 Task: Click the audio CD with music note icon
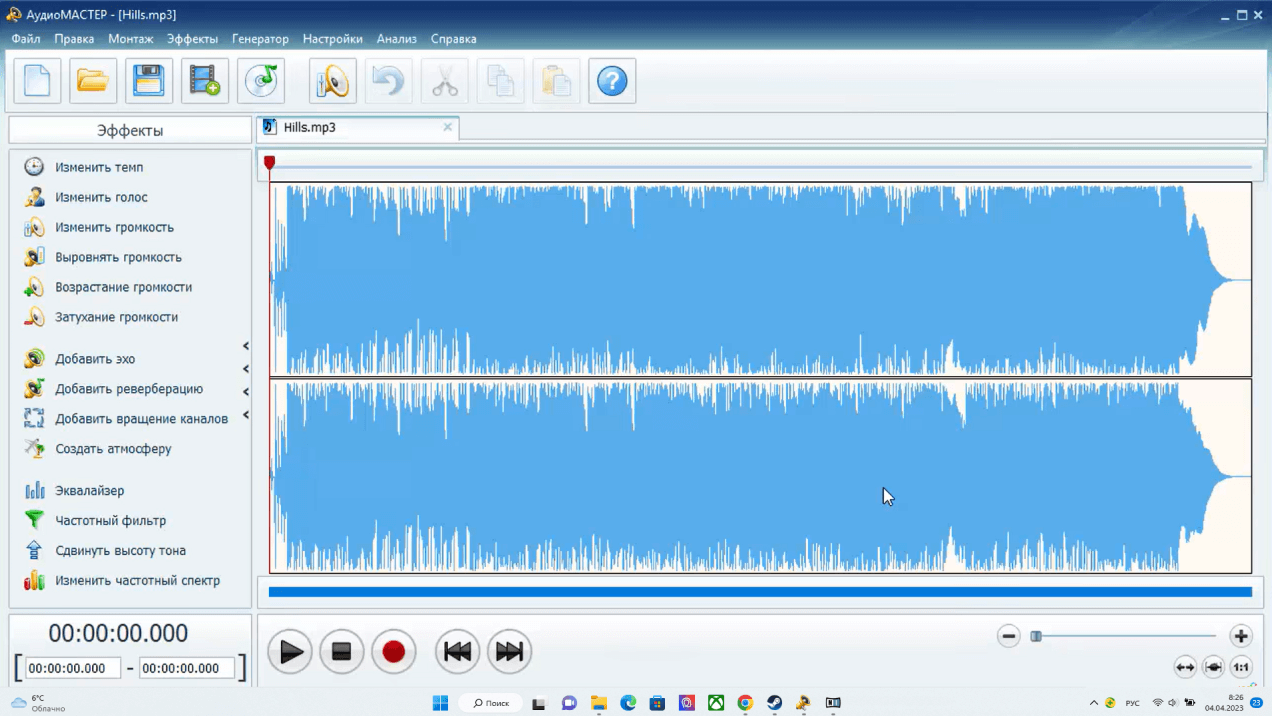coord(261,81)
